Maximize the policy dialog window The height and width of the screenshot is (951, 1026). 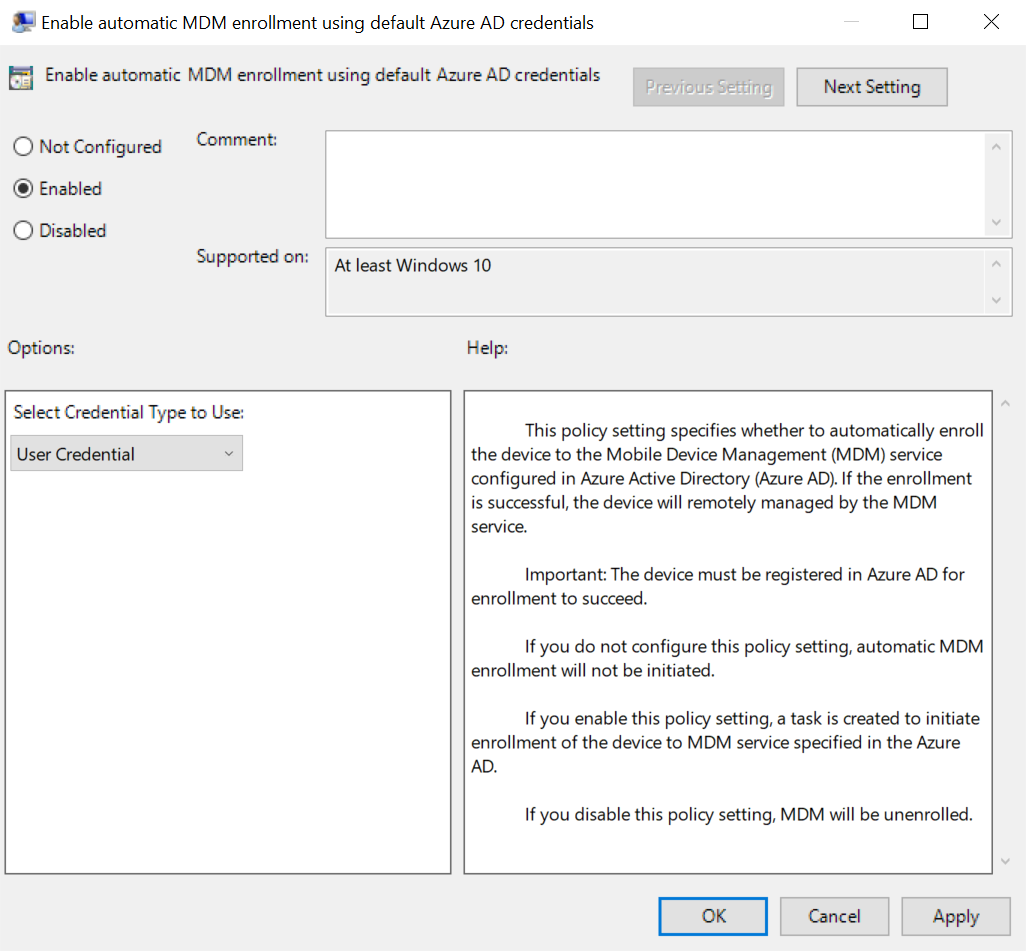point(920,22)
